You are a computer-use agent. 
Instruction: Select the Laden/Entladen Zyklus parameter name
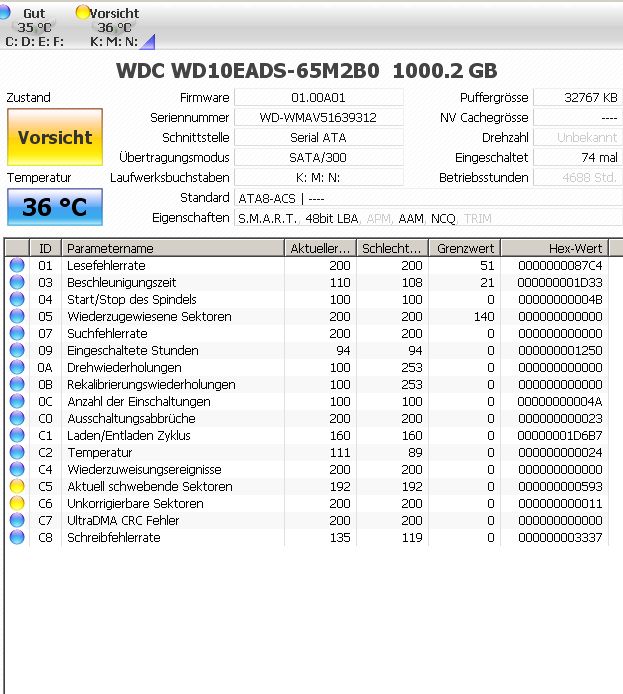click(x=129, y=435)
